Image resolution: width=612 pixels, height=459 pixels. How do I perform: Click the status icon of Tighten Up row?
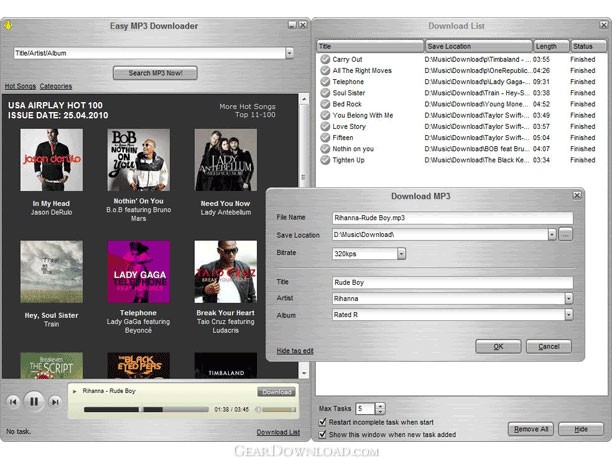click(x=325, y=160)
